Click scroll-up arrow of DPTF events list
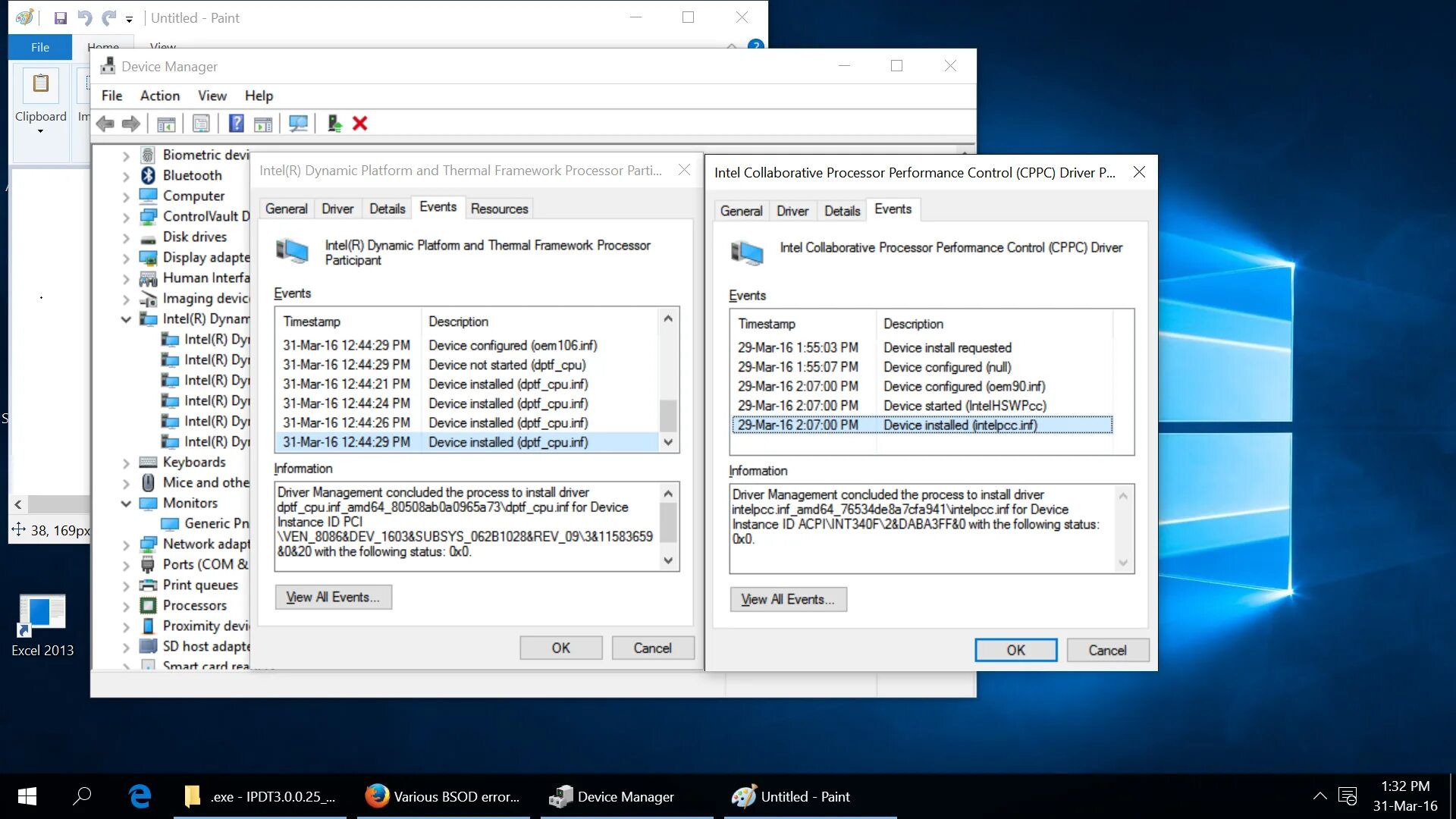Image resolution: width=1456 pixels, height=819 pixels. (x=668, y=318)
